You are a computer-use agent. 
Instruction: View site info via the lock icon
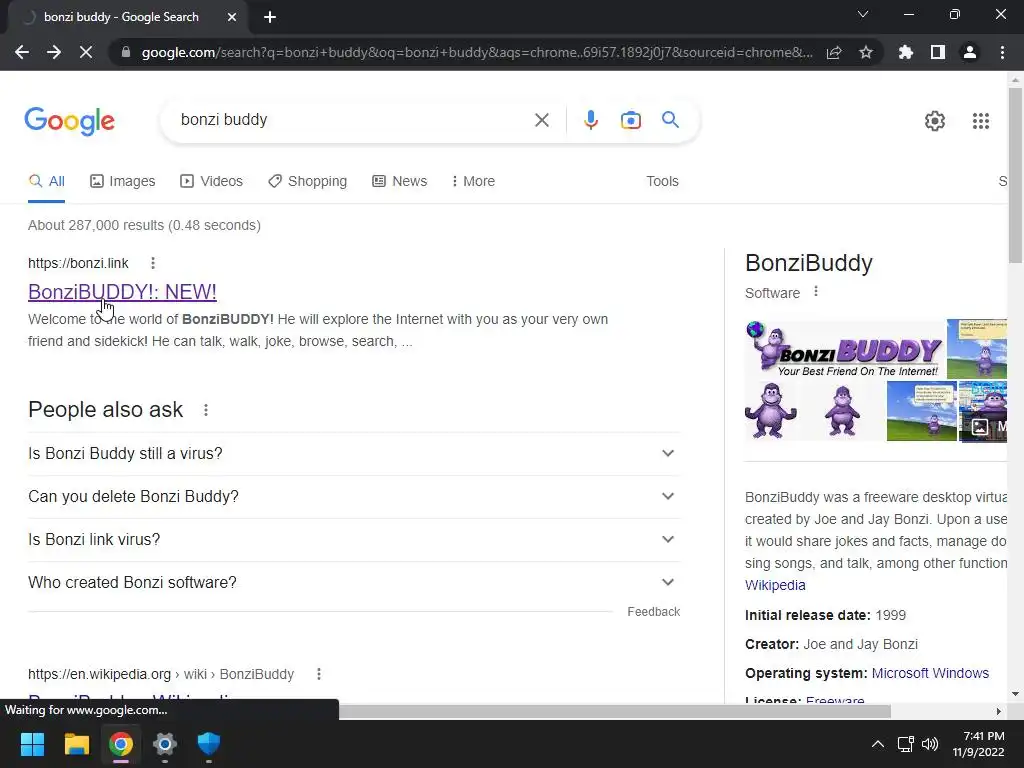tap(126, 52)
